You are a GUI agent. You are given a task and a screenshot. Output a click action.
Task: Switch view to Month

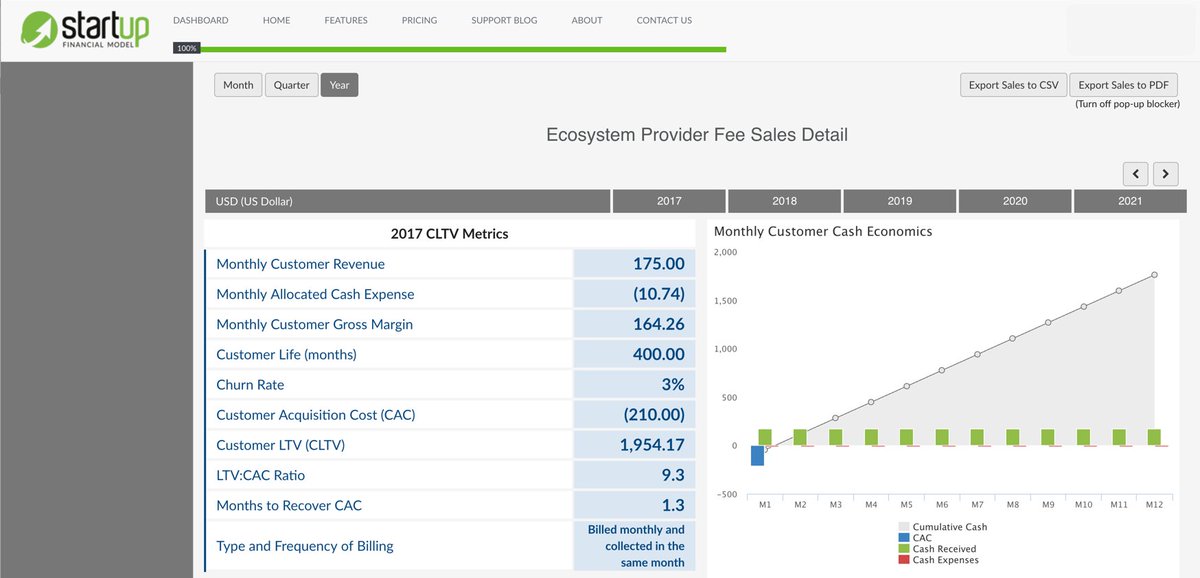[238, 85]
